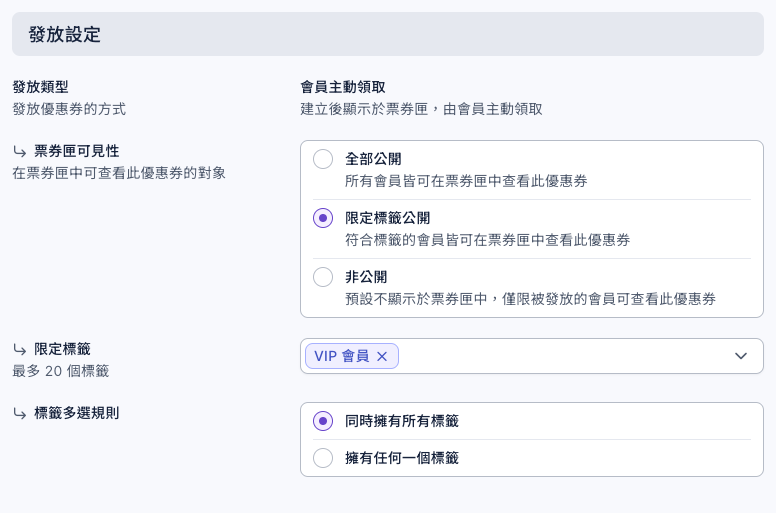
Task: Click the arrow icon beside 限定標籤
Action: coord(20,349)
